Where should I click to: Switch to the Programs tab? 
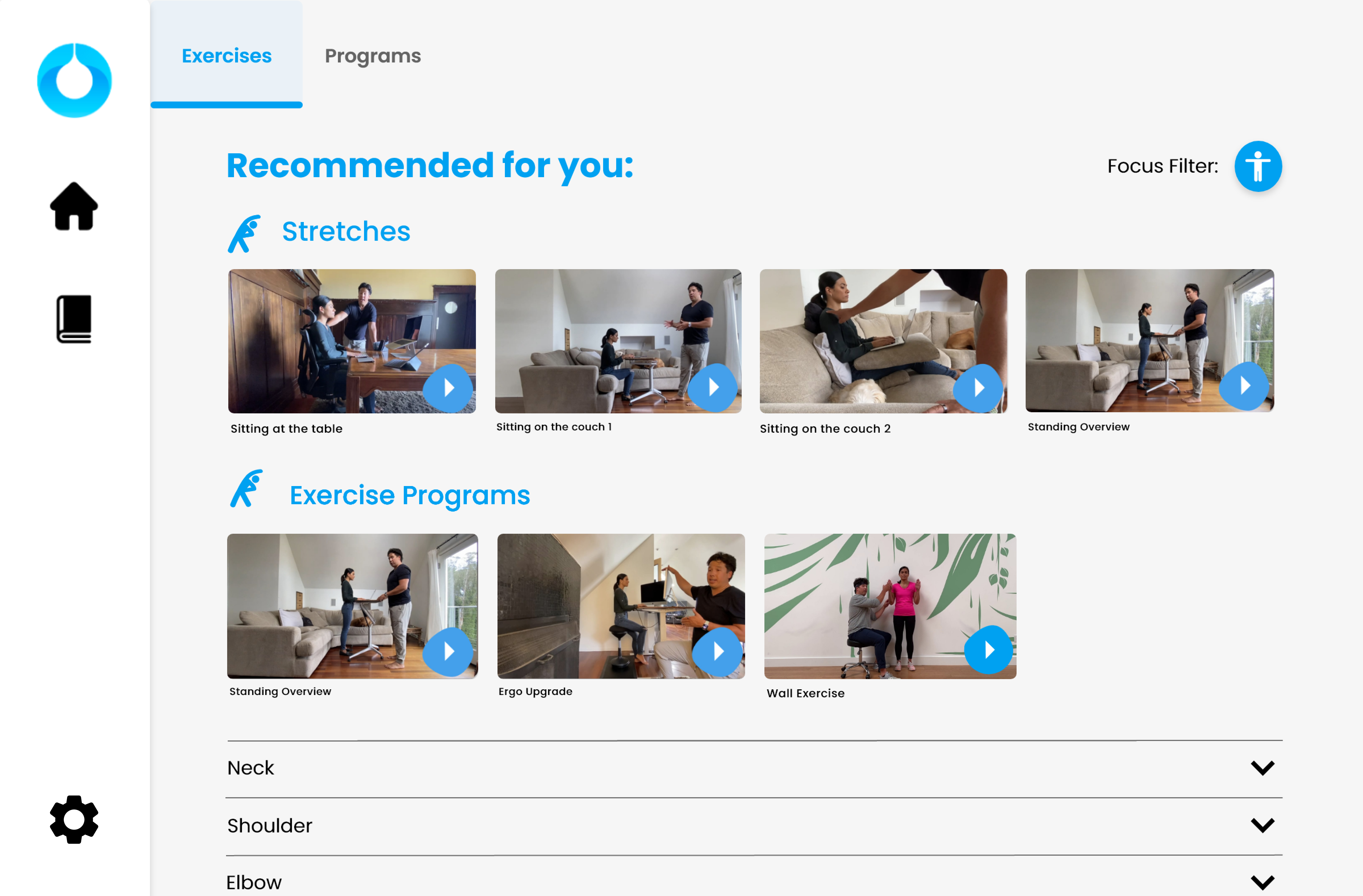coord(373,56)
